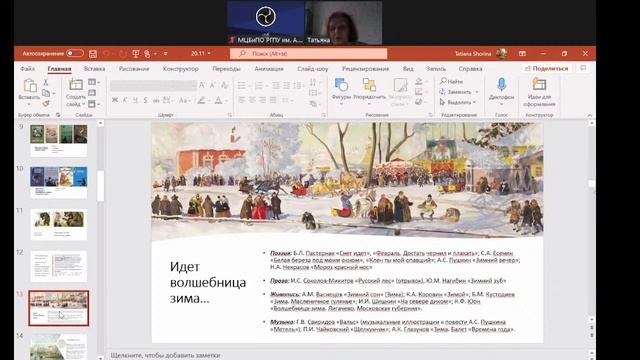Image resolution: width=640 pixels, height=360 pixels.
Task: Center text alignment icon
Action: click(x=252, y=100)
